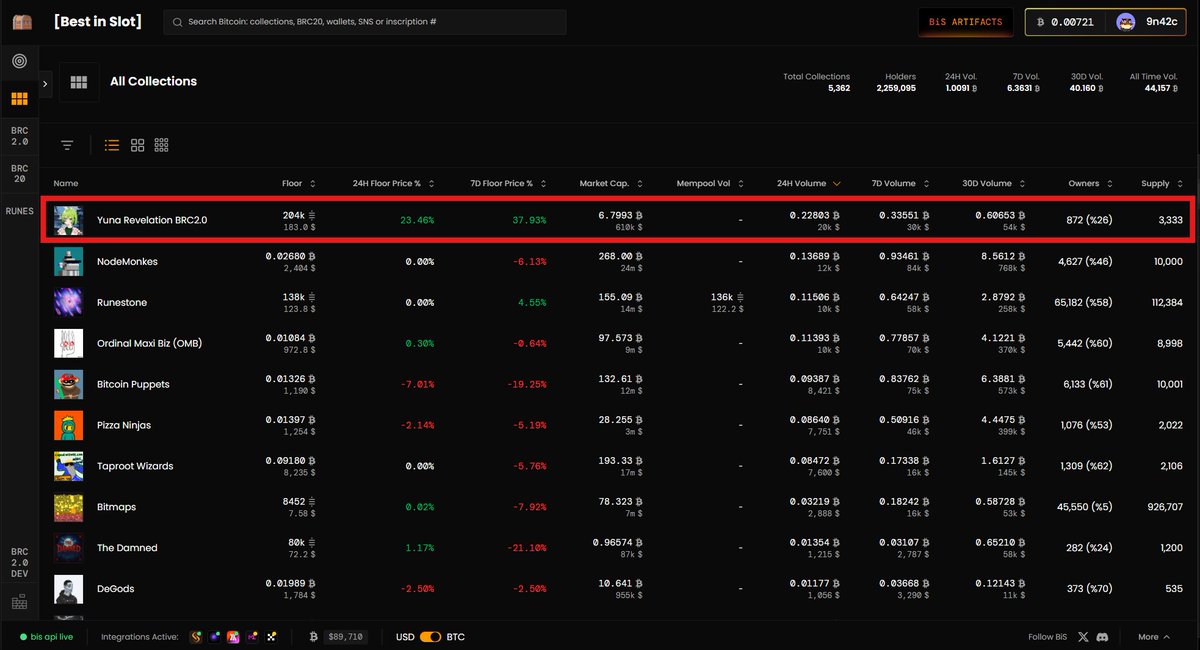
Task: Sort by Market Cap. column
Action: (638, 184)
